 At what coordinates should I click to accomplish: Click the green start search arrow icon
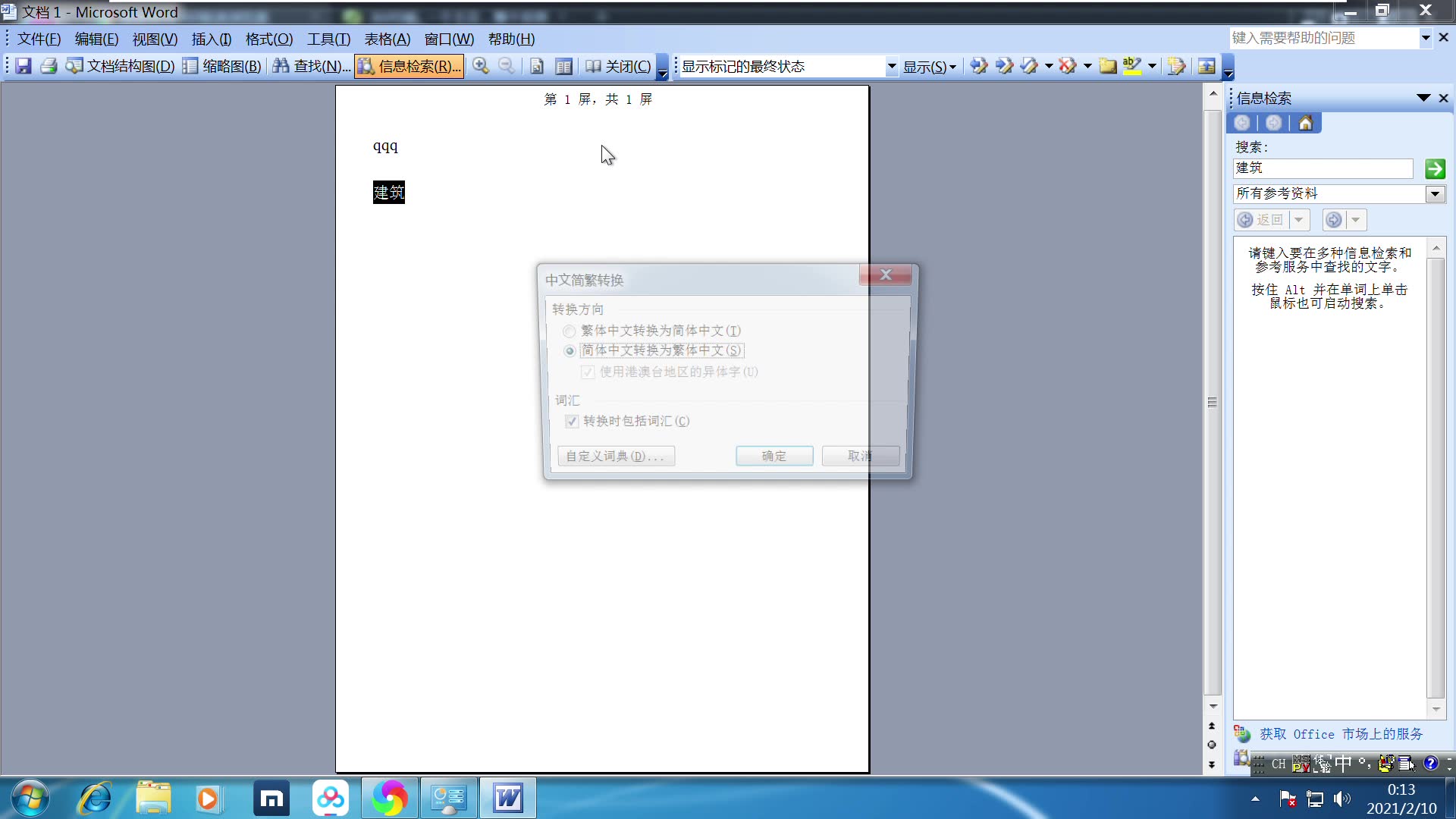[1436, 168]
